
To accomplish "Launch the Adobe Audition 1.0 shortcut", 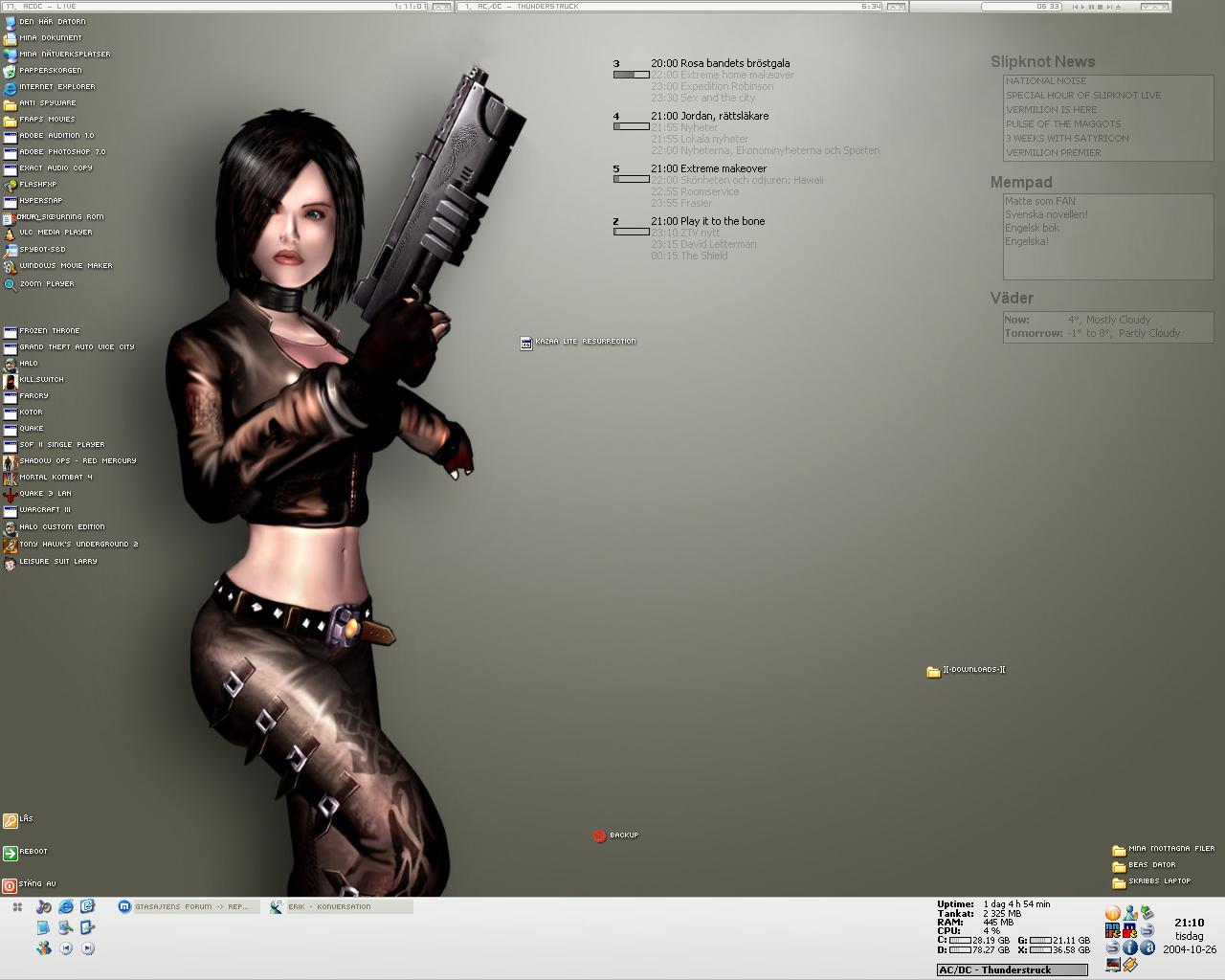I will 49,136.
